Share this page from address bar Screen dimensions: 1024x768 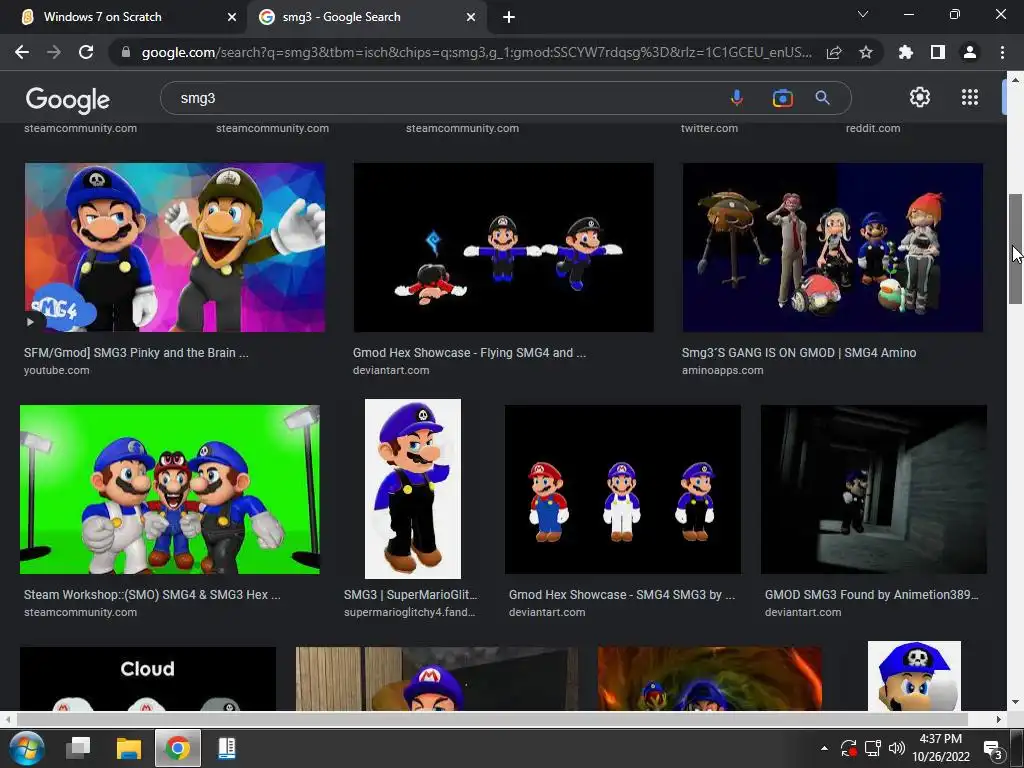point(834,52)
